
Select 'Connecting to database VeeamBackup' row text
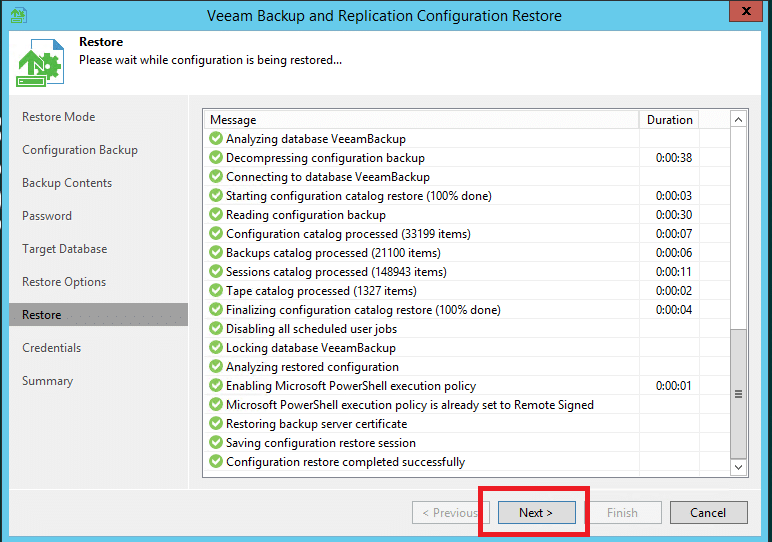(328, 177)
